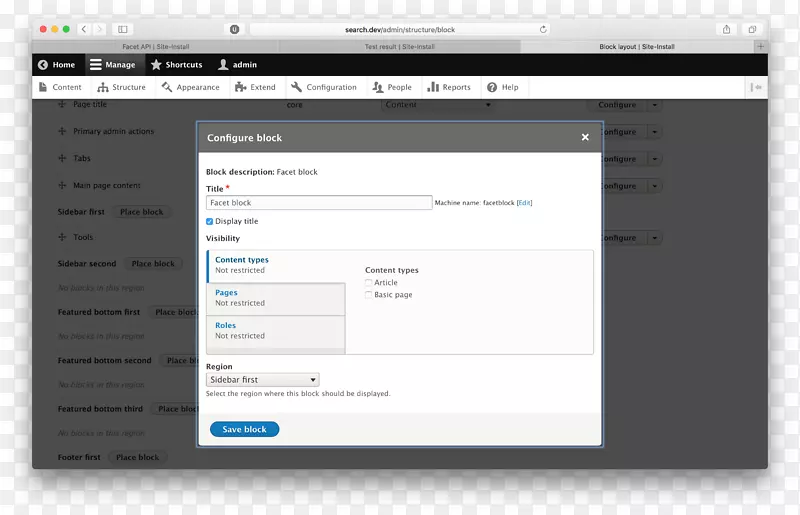Expand Tools row Configure dropdown arrow
This screenshot has height=515, width=800.
(654, 238)
